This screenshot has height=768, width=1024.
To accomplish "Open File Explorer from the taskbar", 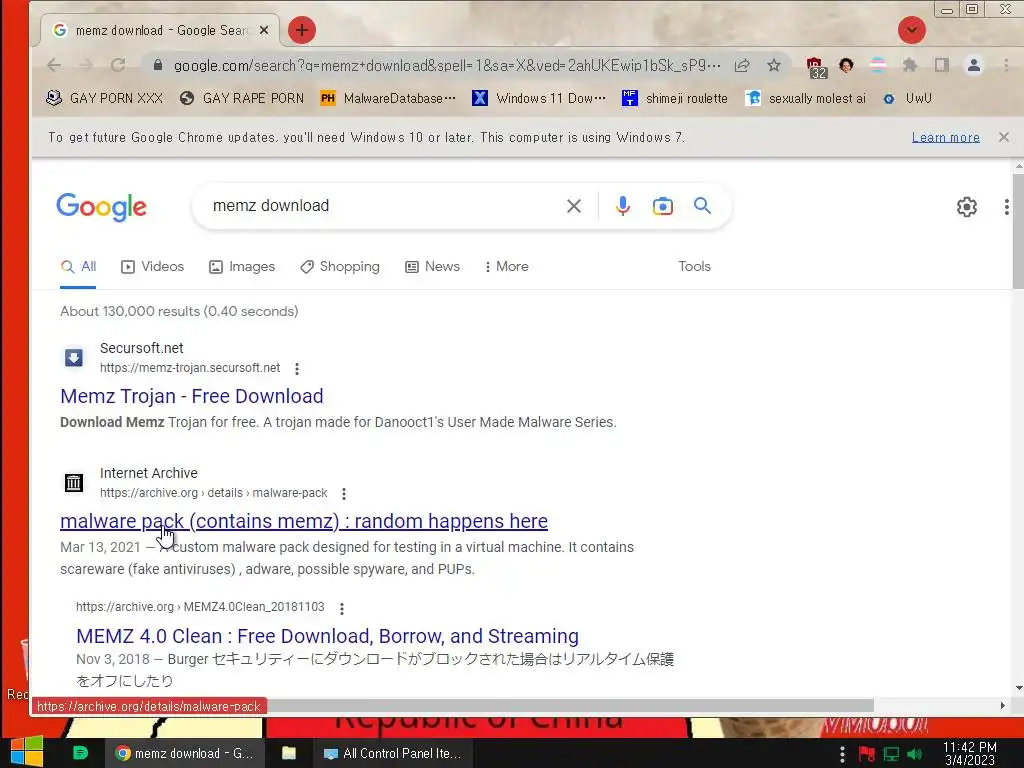I will tap(289, 753).
